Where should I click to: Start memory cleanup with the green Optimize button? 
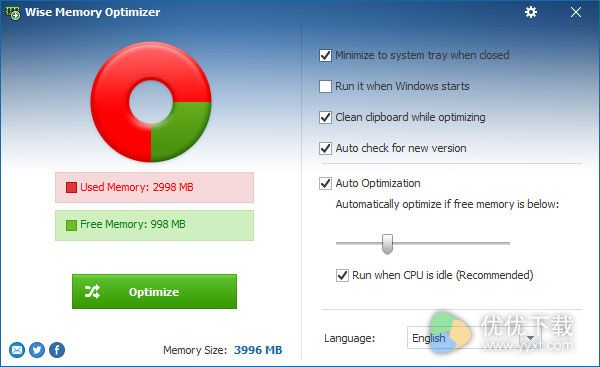click(x=154, y=292)
